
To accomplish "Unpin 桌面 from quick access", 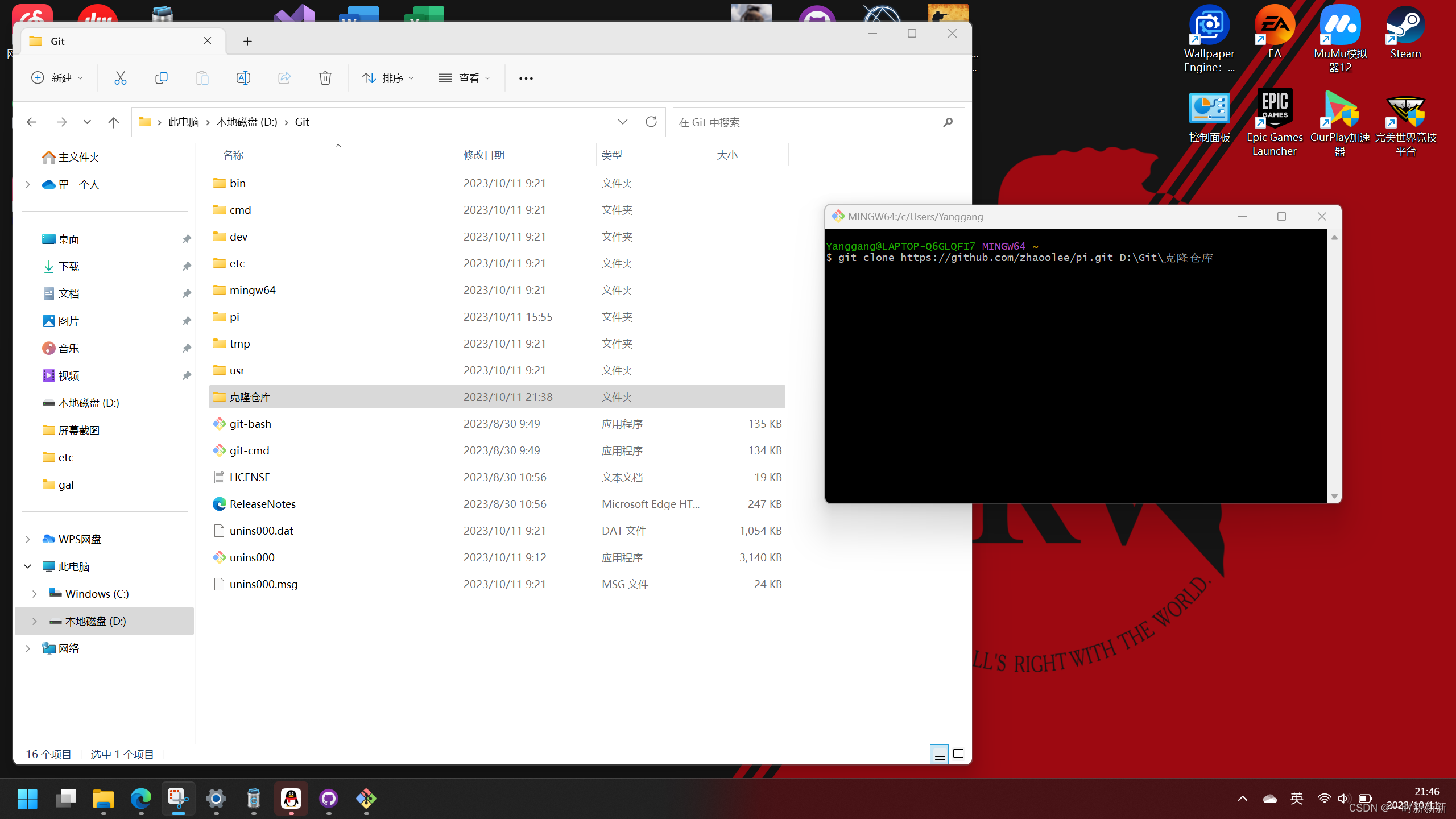I will (186, 239).
